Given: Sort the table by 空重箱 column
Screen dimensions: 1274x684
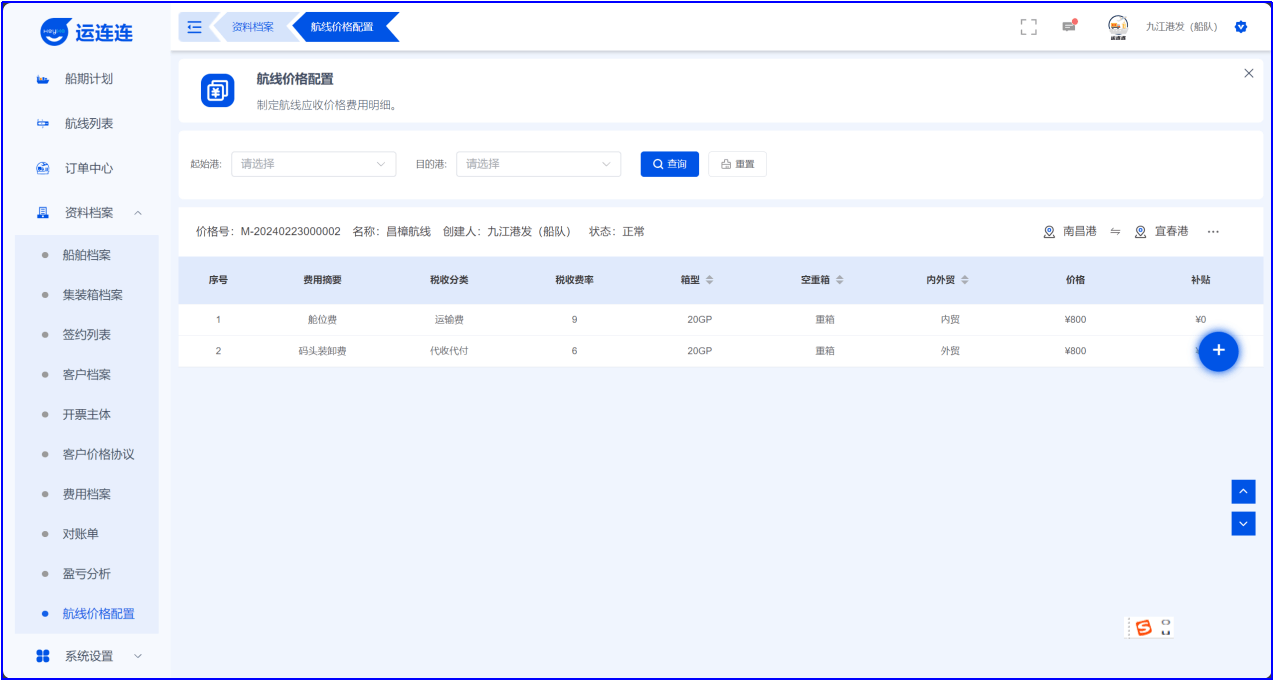Looking at the screenshot, I should [x=839, y=280].
